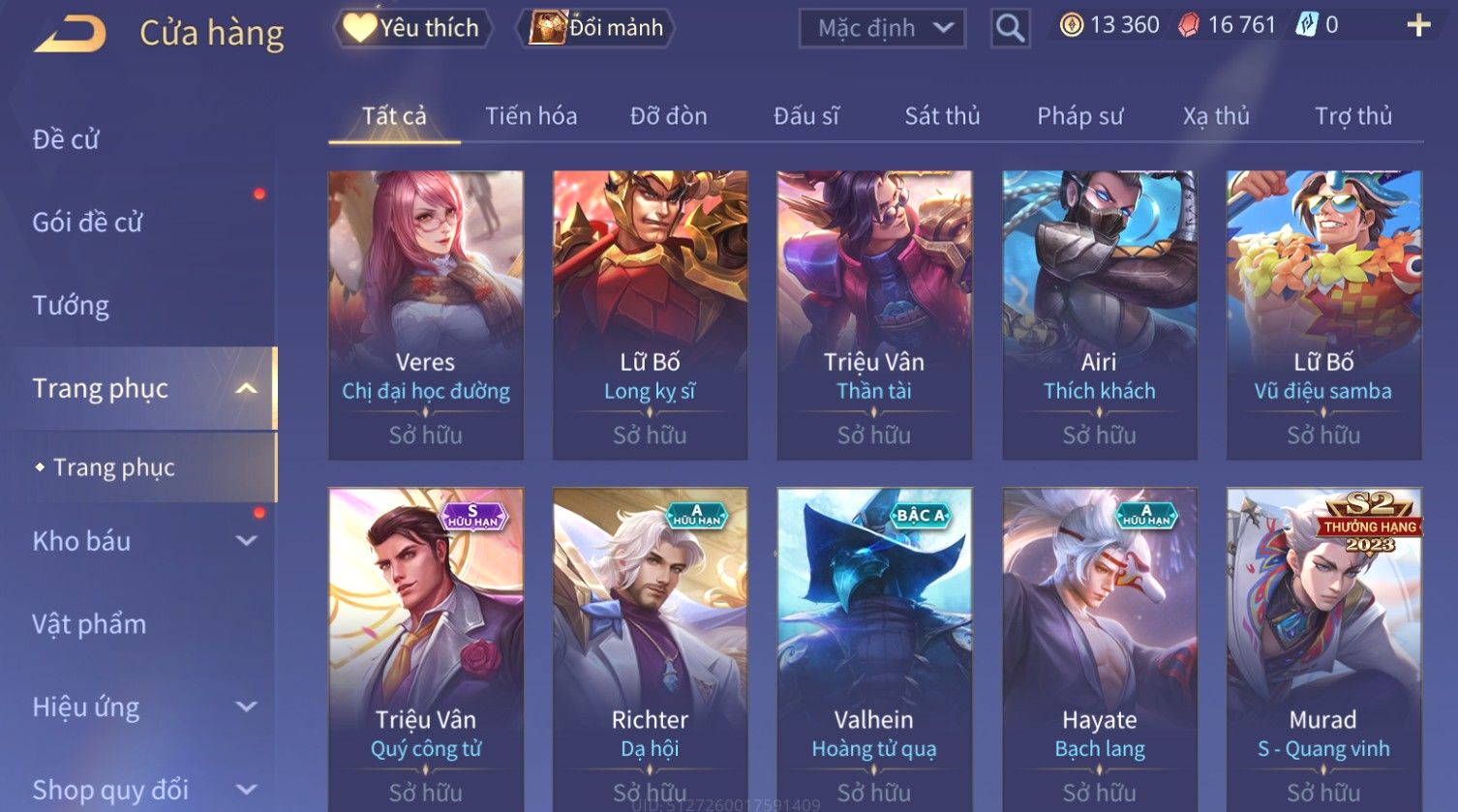Open Đổi mảnh chest exchange
Screen dimensions: 1458x812
(595, 28)
